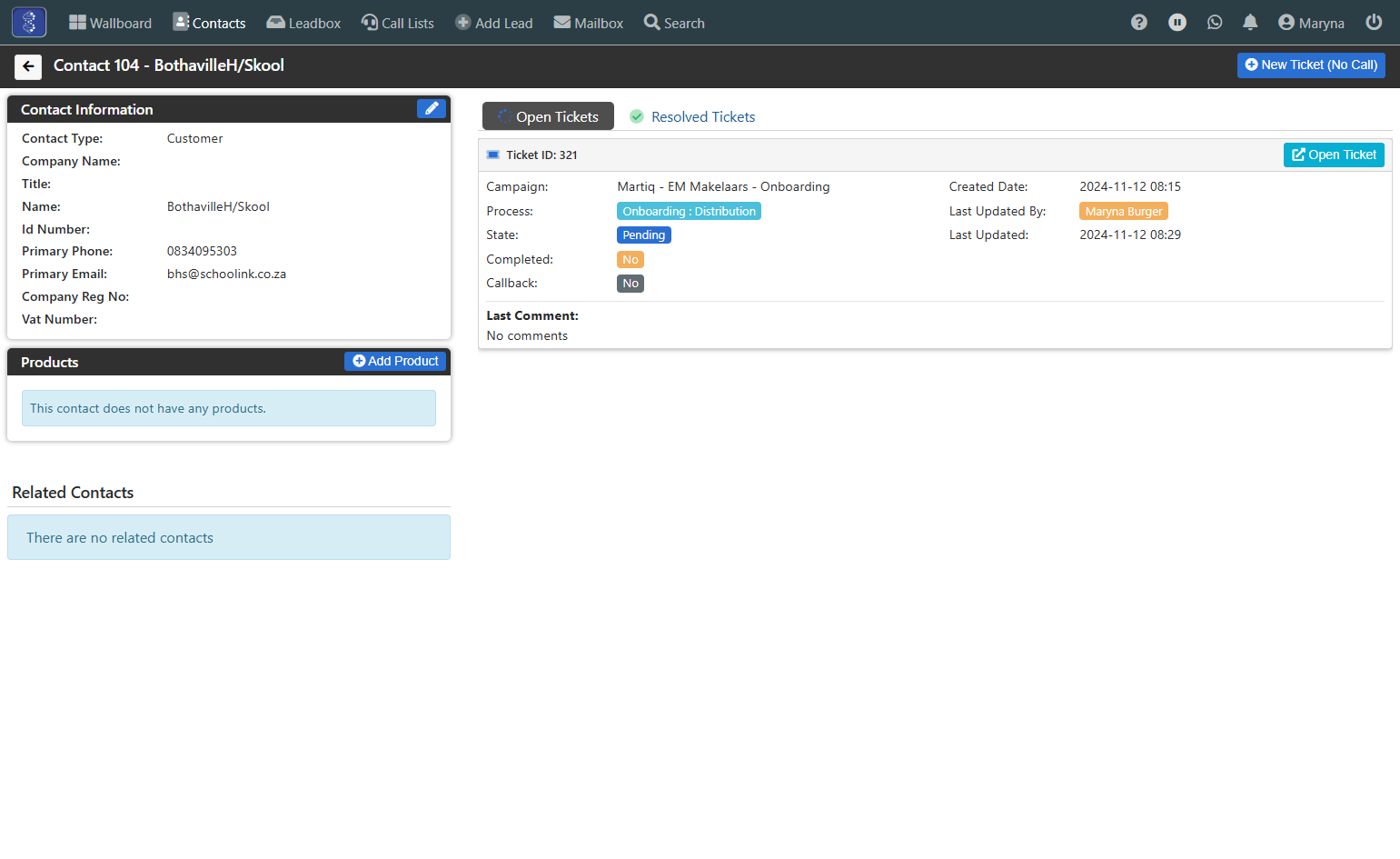Click the Maryna Burger badge
Image resolution: width=1400 pixels, height=859 pixels.
tap(1124, 211)
